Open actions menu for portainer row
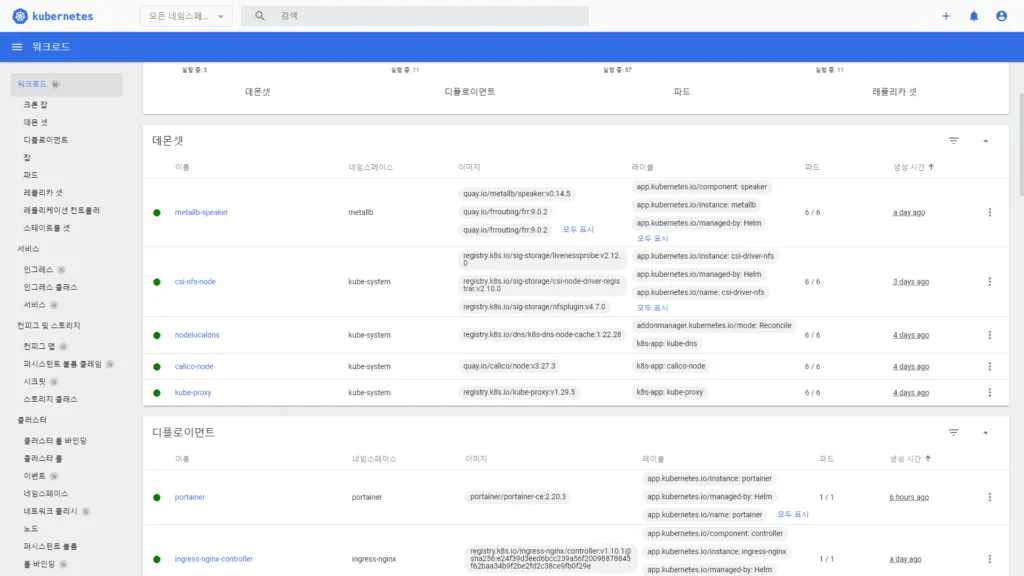Image resolution: width=1024 pixels, height=576 pixels. (x=990, y=497)
